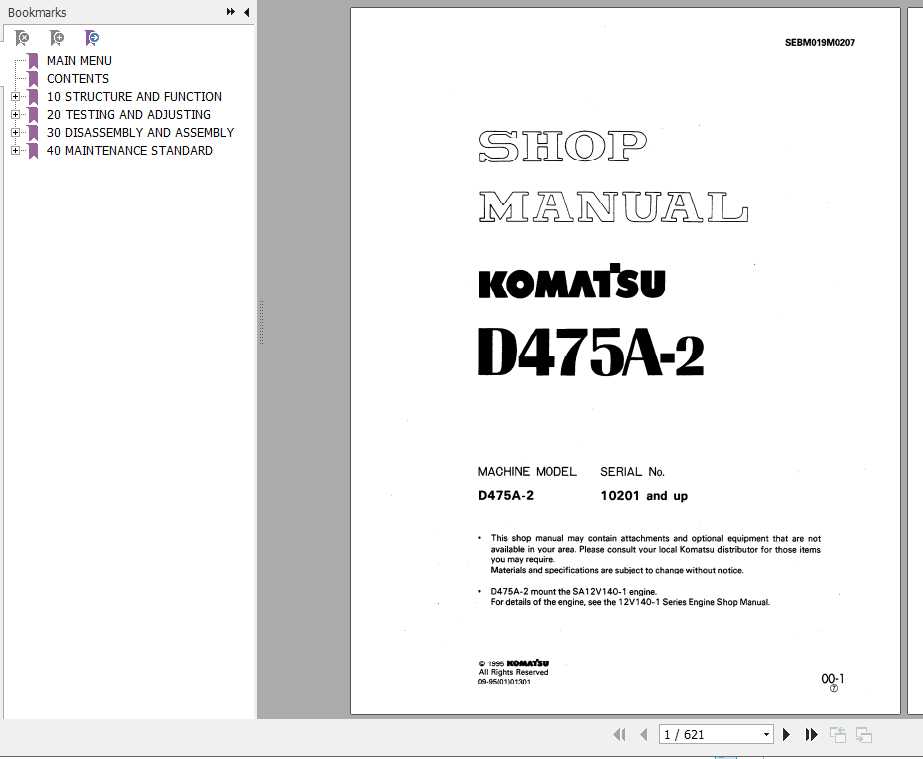Expand 40 MAINTENANCE STANDARD
923x759 pixels.
[14, 150]
